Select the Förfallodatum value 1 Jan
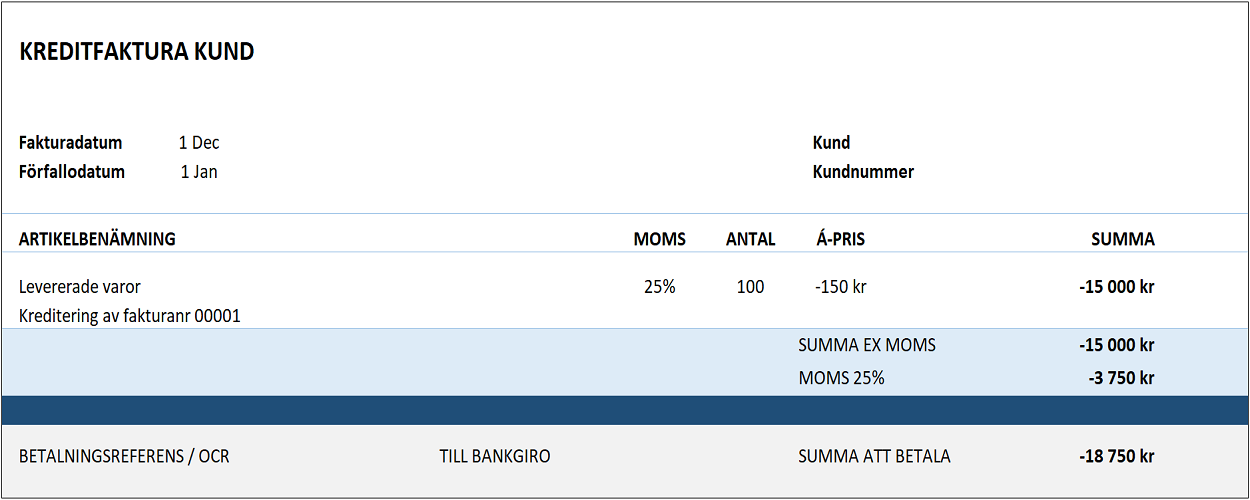 click(199, 172)
